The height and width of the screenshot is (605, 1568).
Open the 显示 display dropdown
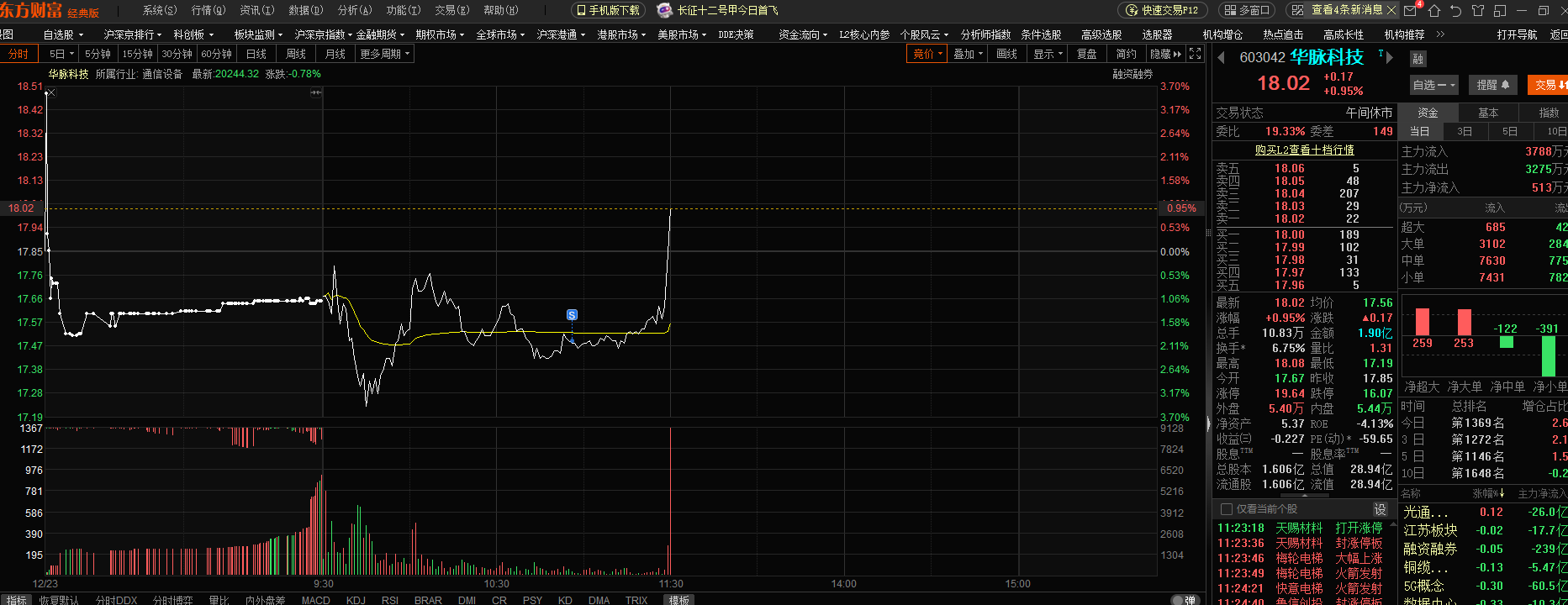[1048, 54]
